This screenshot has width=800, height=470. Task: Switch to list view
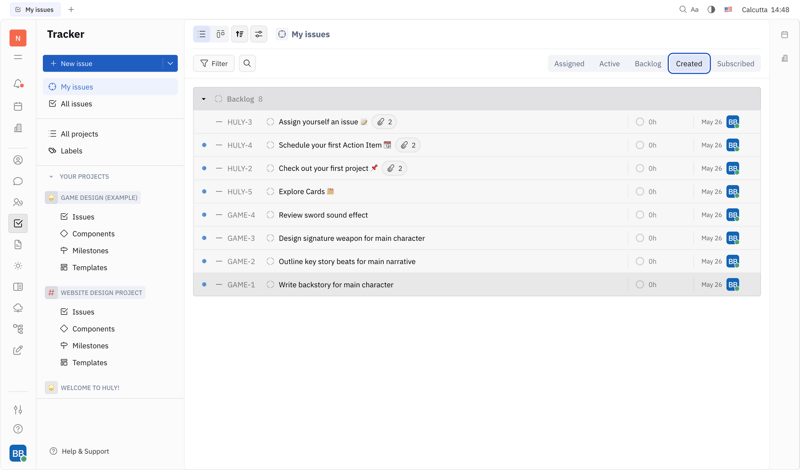[x=202, y=34]
